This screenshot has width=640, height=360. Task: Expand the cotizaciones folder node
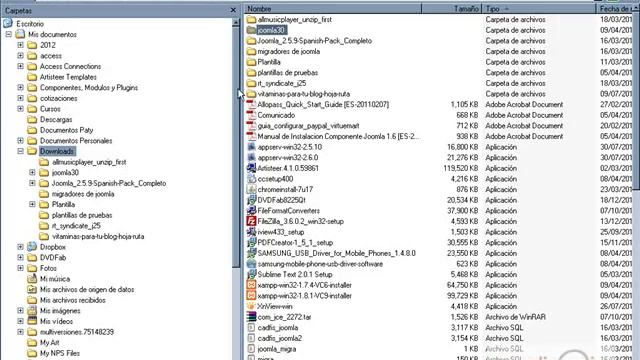tap(20, 98)
